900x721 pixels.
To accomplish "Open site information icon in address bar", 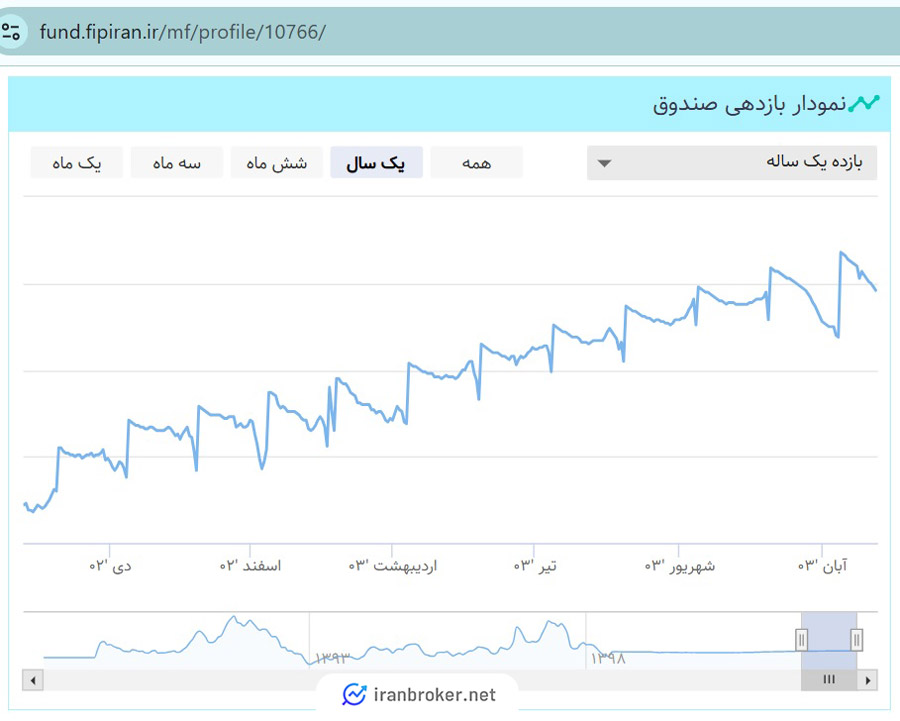I will point(10,32).
